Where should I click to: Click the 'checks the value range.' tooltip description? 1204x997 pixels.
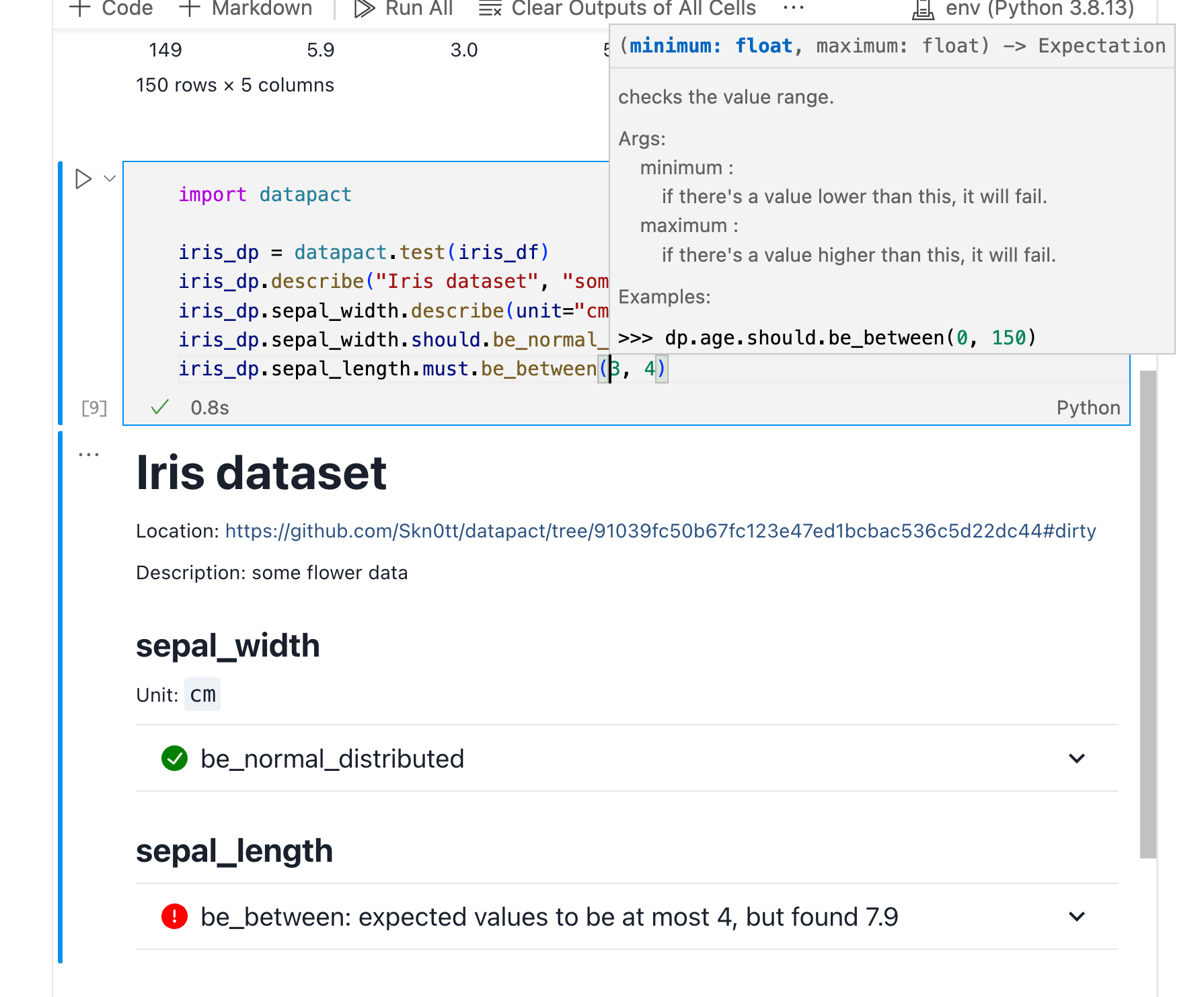tap(726, 98)
